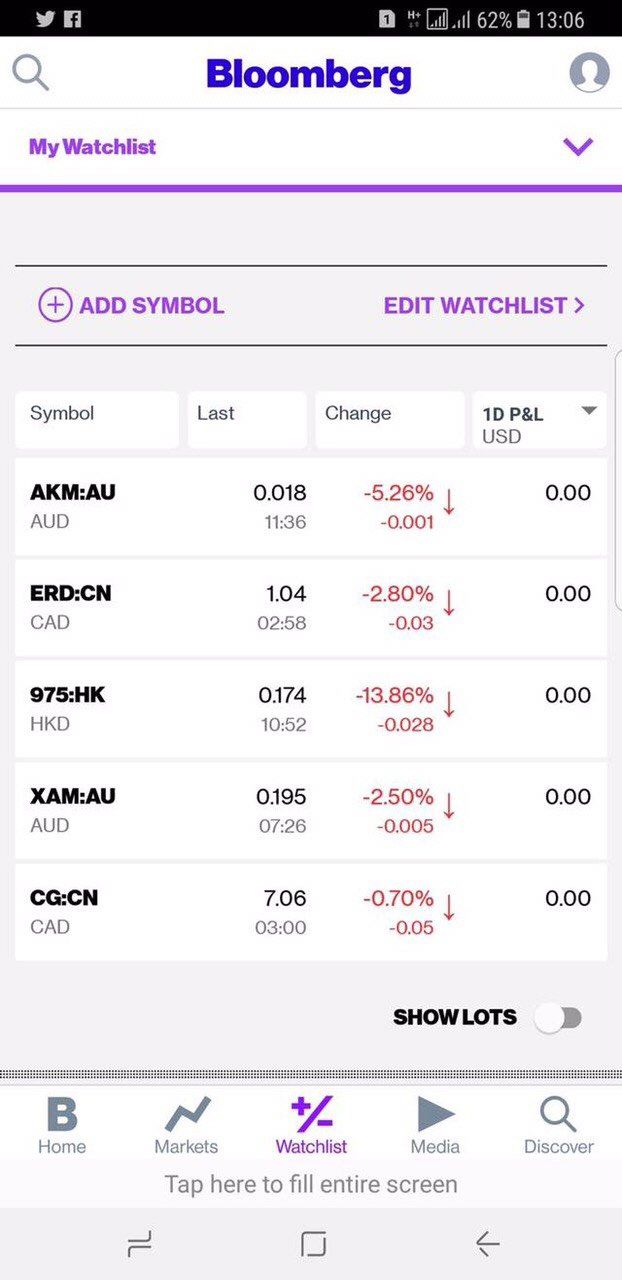Screen dimensions: 622x1280
Task: Open the AKM:AU stock row
Action: tap(311, 506)
